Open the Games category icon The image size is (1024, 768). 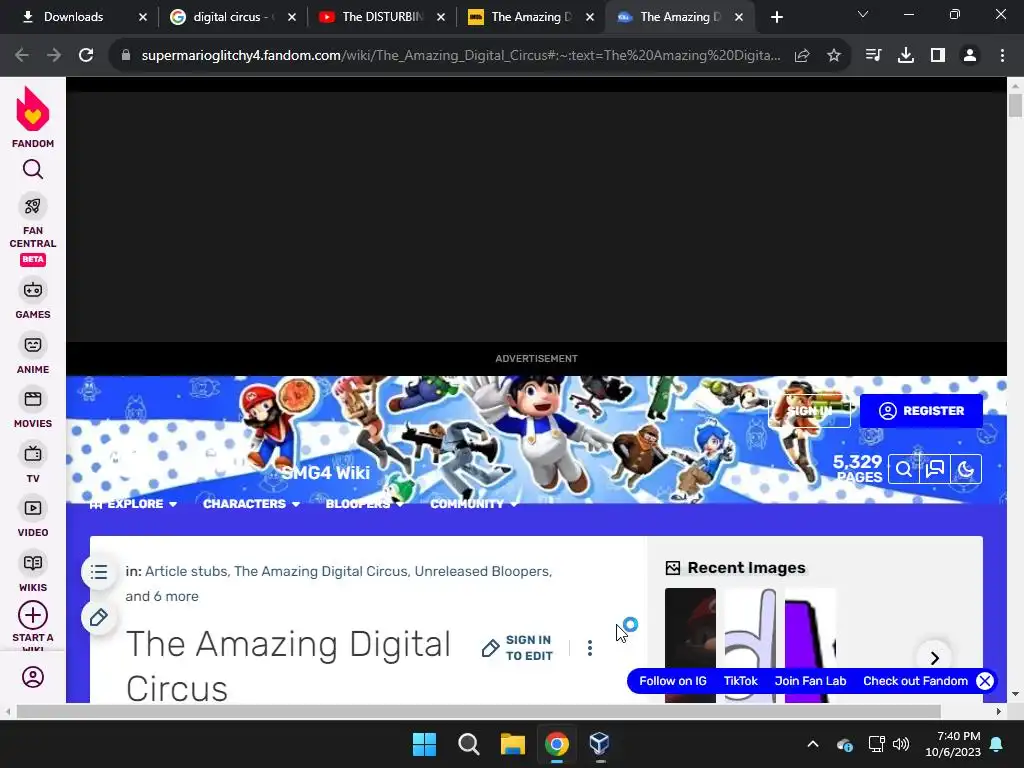[33, 290]
